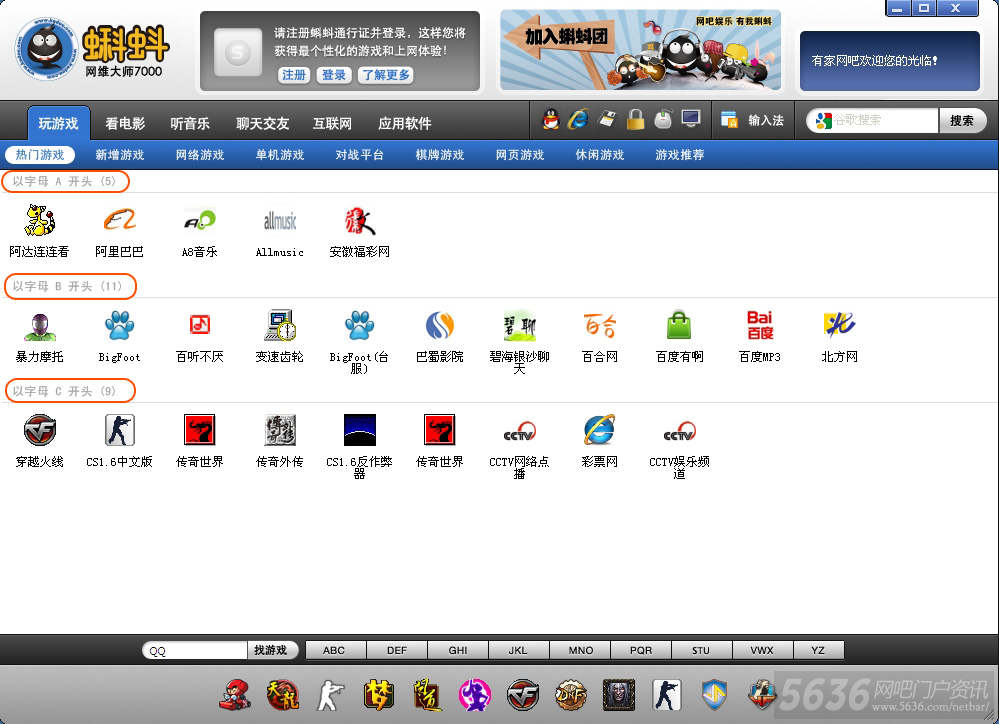Viewport: 999px width, 724px height.
Task: Open the 百合网 shortcut
Action: point(600,337)
